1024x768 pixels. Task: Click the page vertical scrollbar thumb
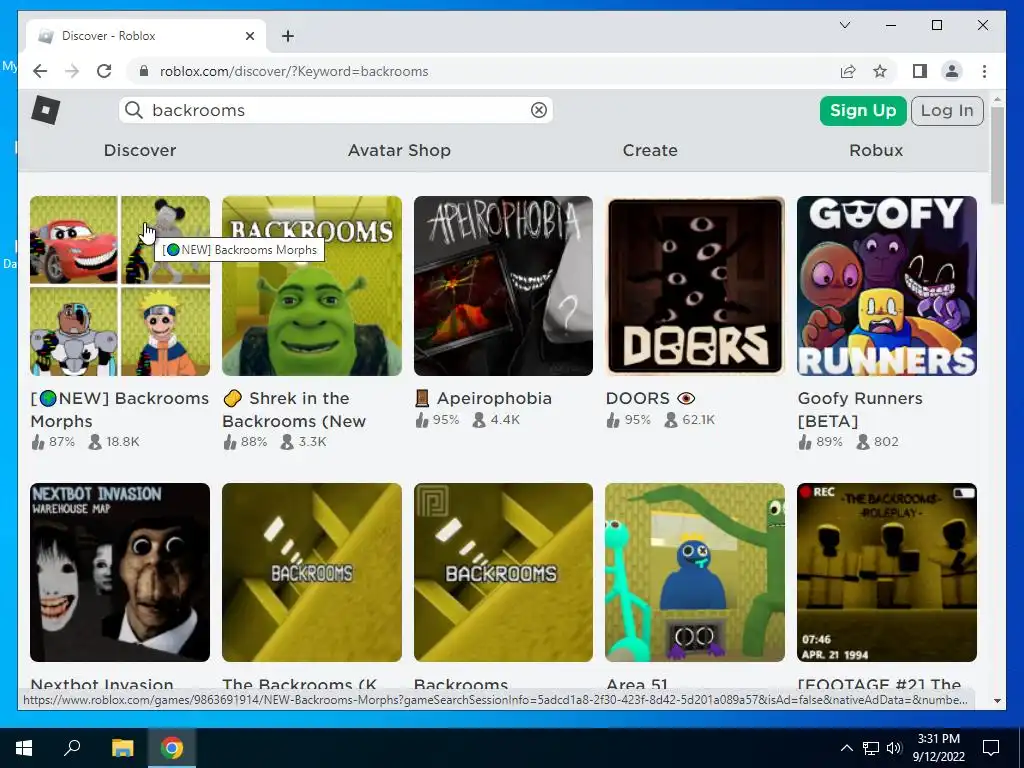point(997,155)
